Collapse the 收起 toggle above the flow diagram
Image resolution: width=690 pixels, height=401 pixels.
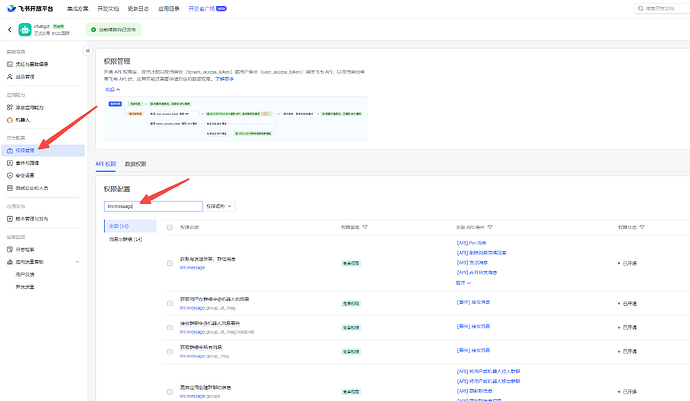pyautogui.click(x=112, y=89)
